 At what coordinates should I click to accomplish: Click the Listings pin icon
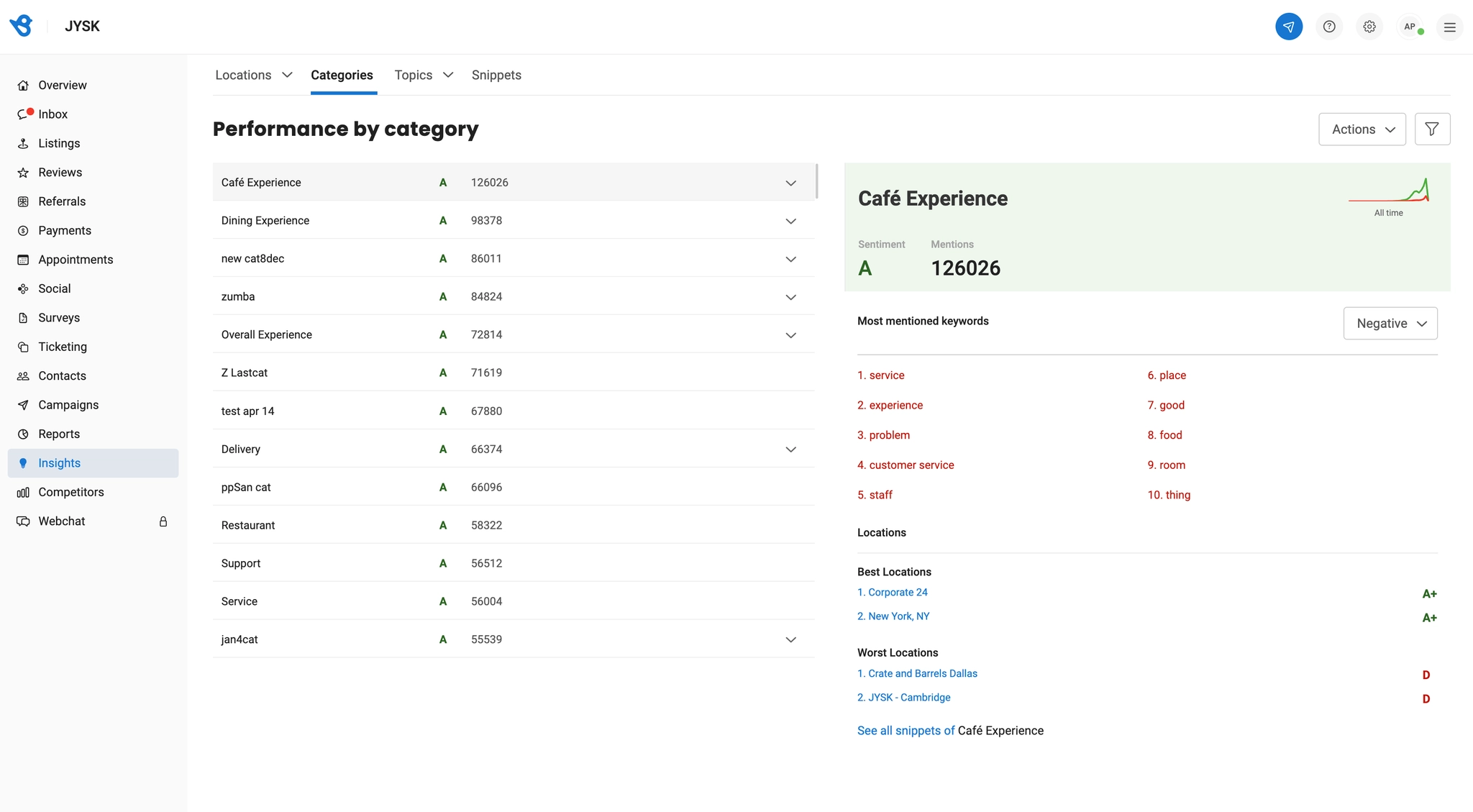[23, 144]
